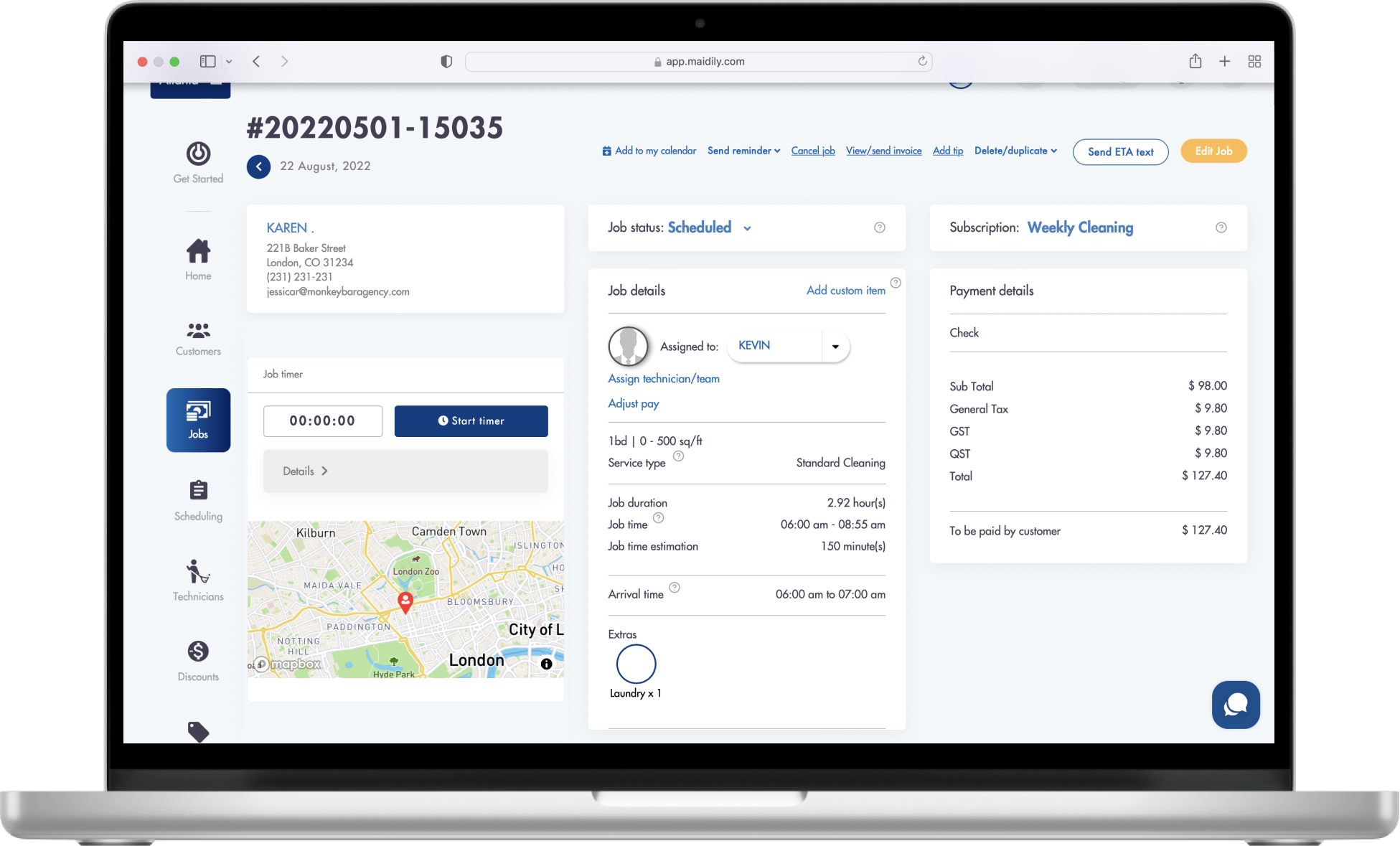Image resolution: width=1400 pixels, height=846 pixels.
Task: Open Scheduling clipboard icon
Action: [x=198, y=499]
